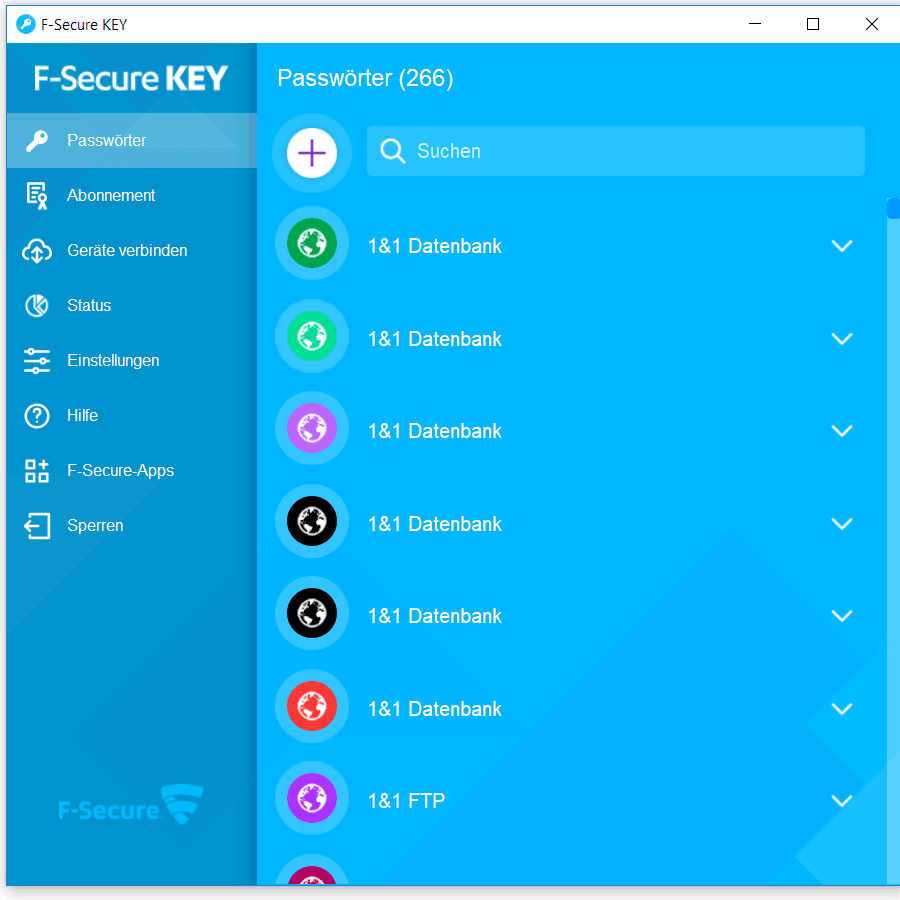The height and width of the screenshot is (900, 900).
Task: Click the lavender globe icon of 1&1 Datenbank
Action: pyautogui.click(x=312, y=428)
